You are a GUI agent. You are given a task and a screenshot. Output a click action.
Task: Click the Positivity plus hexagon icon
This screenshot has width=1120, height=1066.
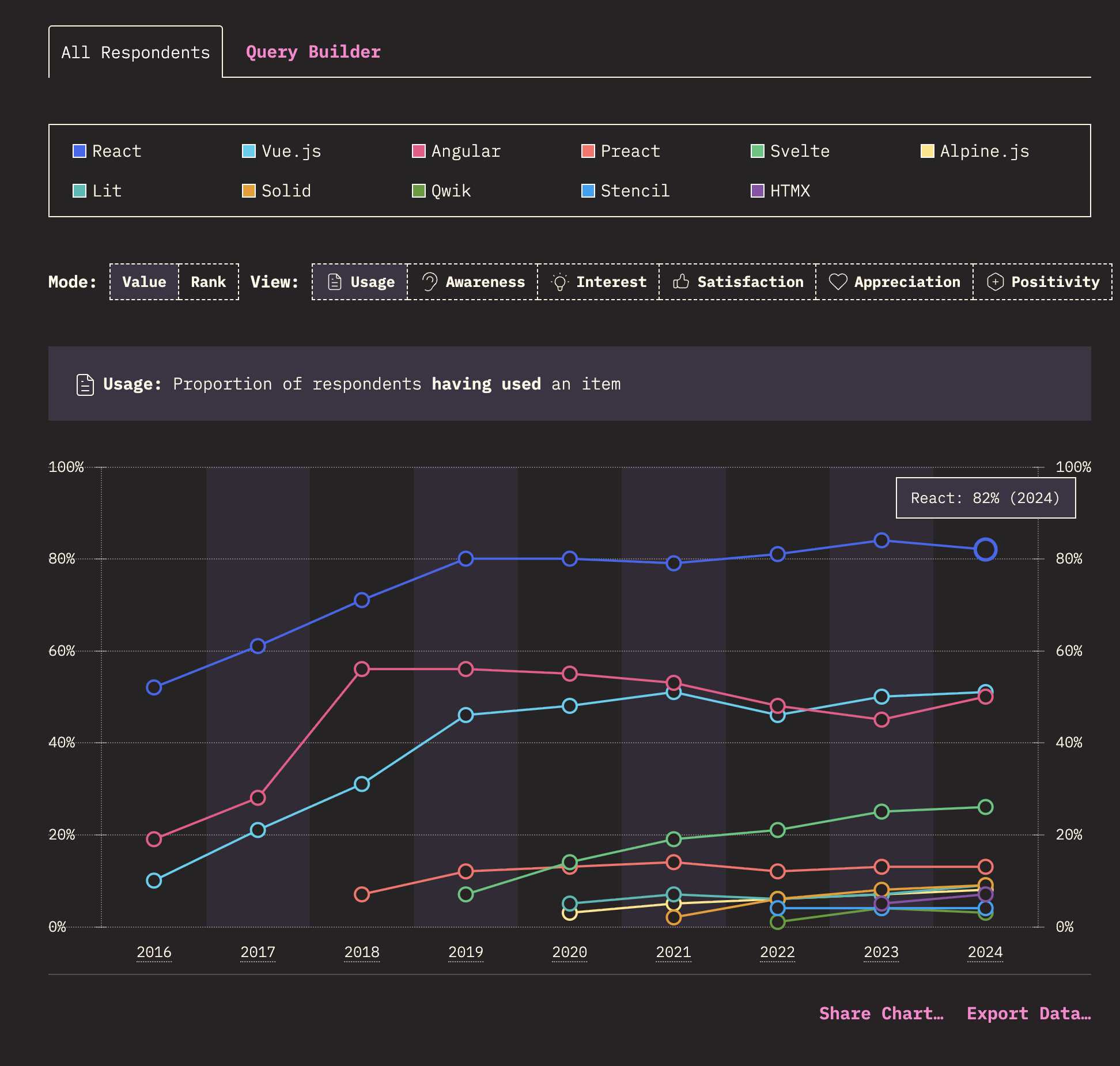995,282
